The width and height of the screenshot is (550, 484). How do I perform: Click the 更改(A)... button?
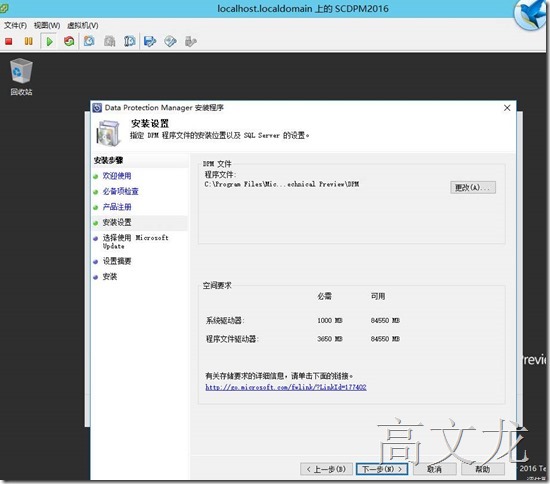(x=473, y=188)
